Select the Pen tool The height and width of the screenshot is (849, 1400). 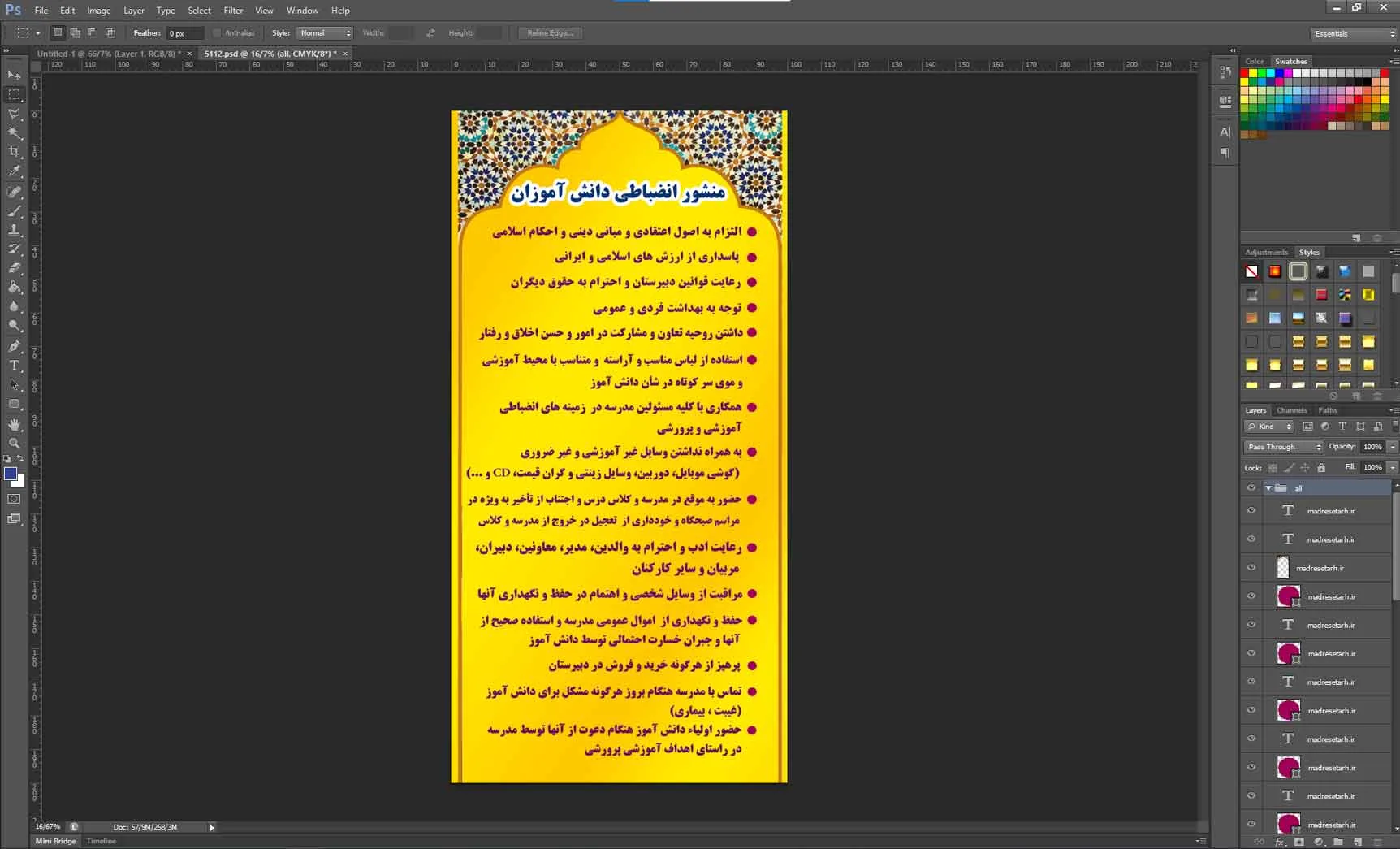tap(15, 346)
